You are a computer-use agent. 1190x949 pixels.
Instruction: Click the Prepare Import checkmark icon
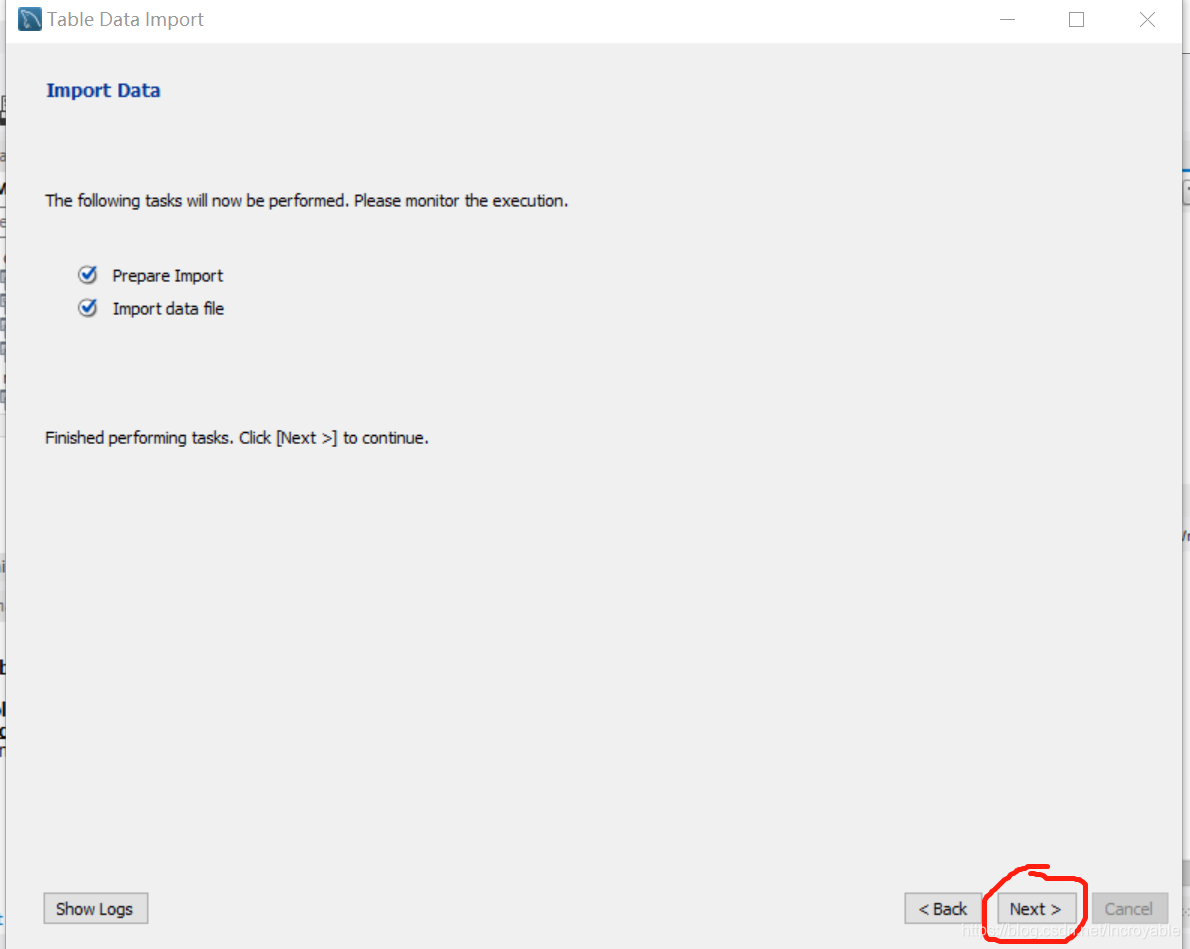[88, 275]
